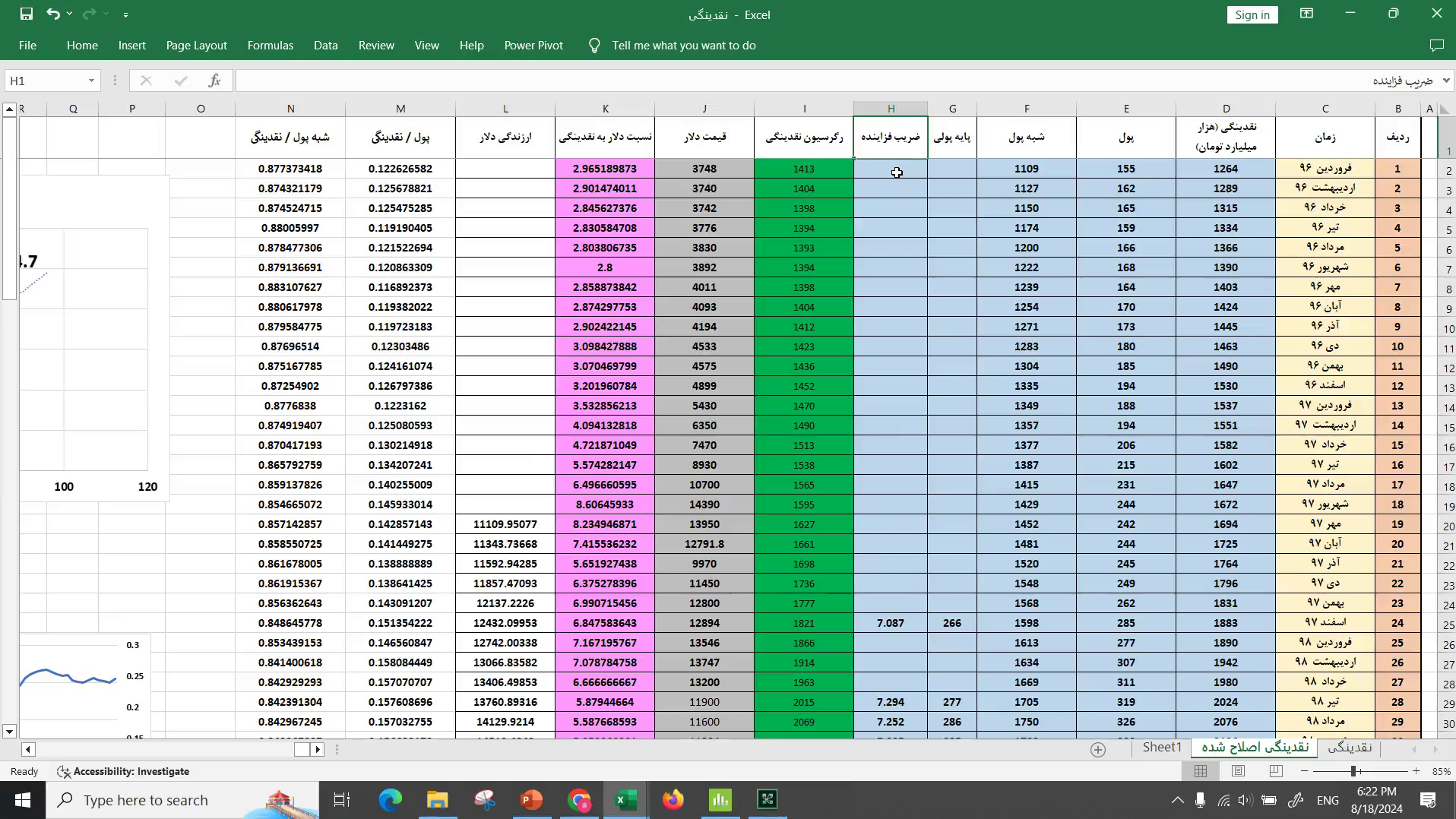Image resolution: width=1456 pixels, height=819 pixels.
Task: Click the Select All corner triangle
Action: pyautogui.click(x=1445, y=109)
